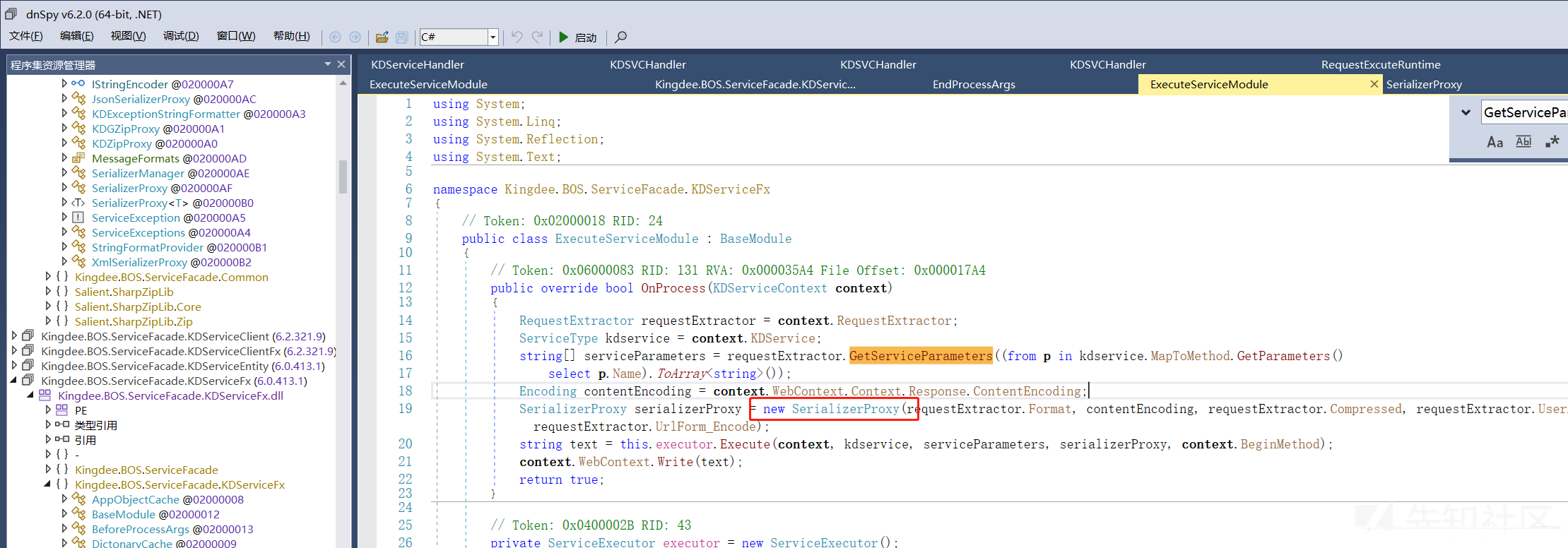This screenshot has width=1568, height=548.
Task: Click the BaseModule type link in class declaration
Action: (755, 239)
